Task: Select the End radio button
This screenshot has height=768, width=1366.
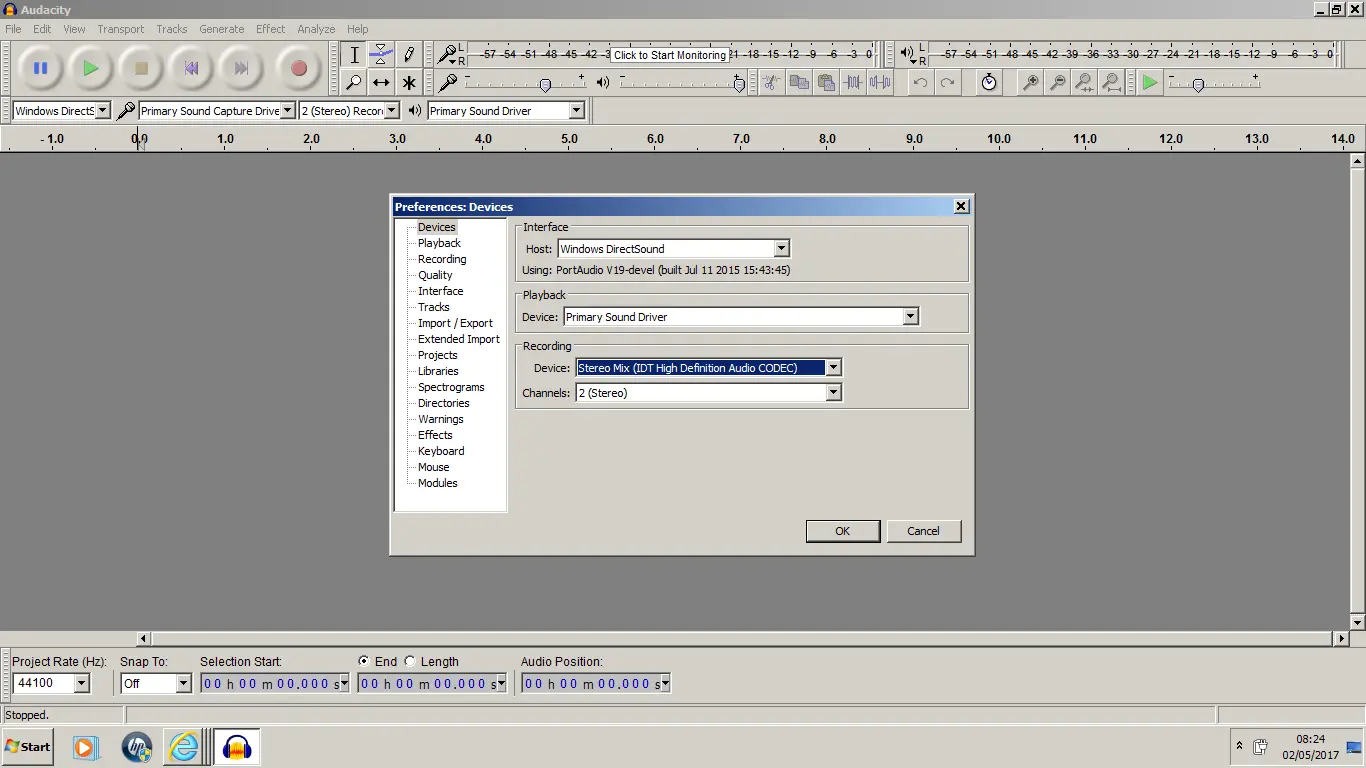Action: (365, 661)
